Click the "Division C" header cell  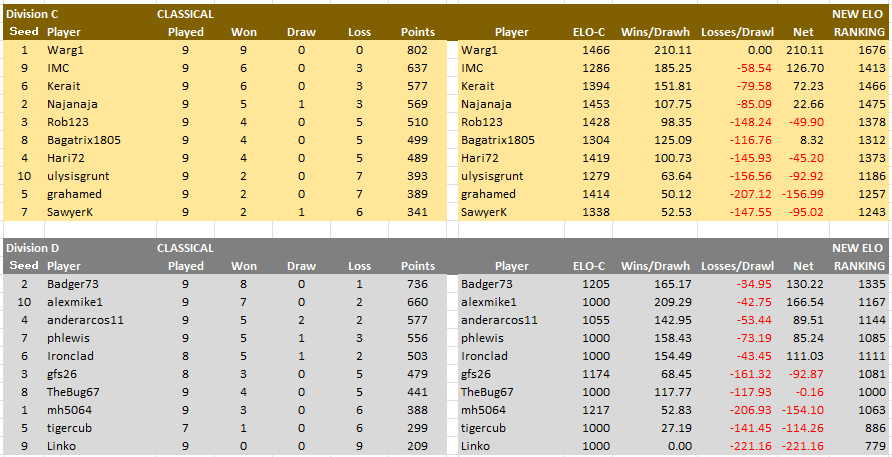32,14
